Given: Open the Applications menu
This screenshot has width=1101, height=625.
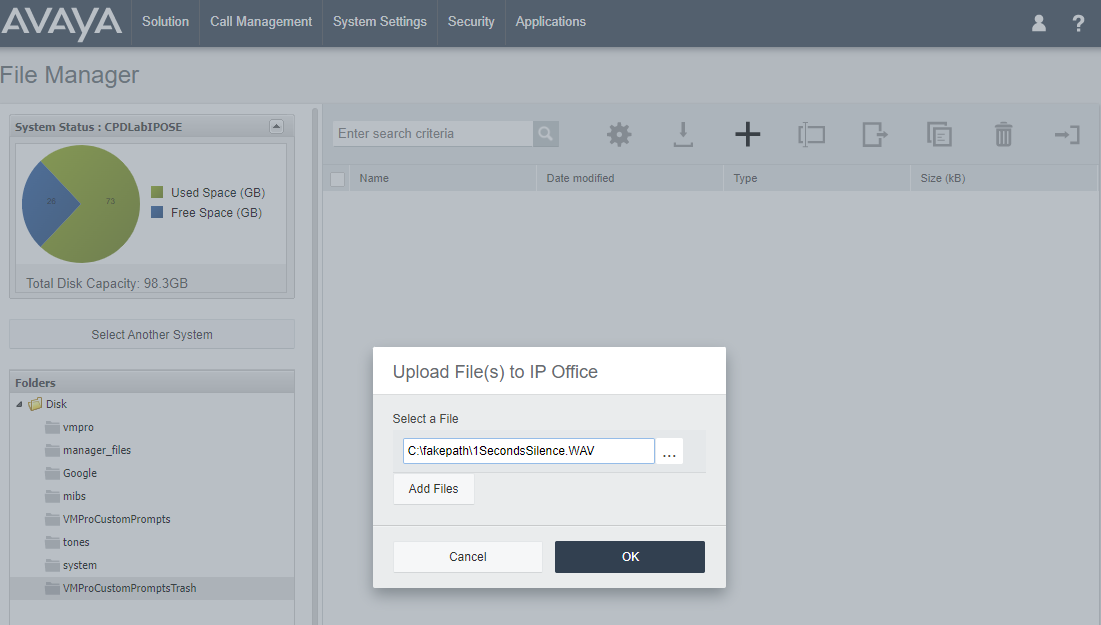Looking at the screenshot, I should pos(550,22).
